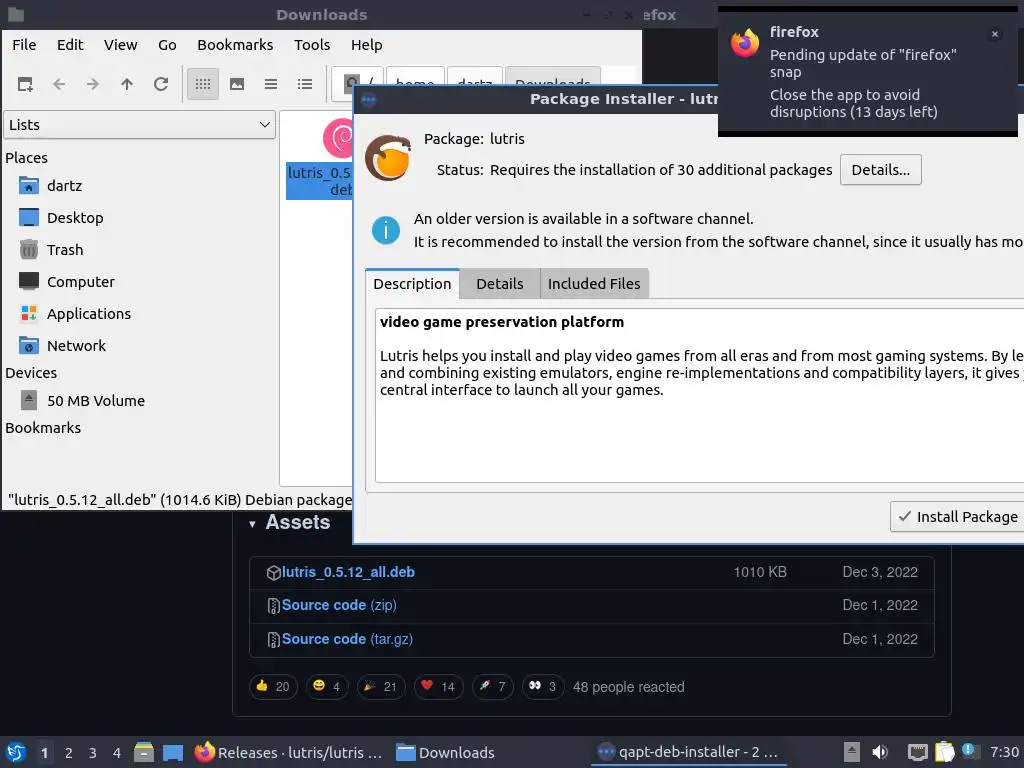Switch to the Details tab

[500, 284]
